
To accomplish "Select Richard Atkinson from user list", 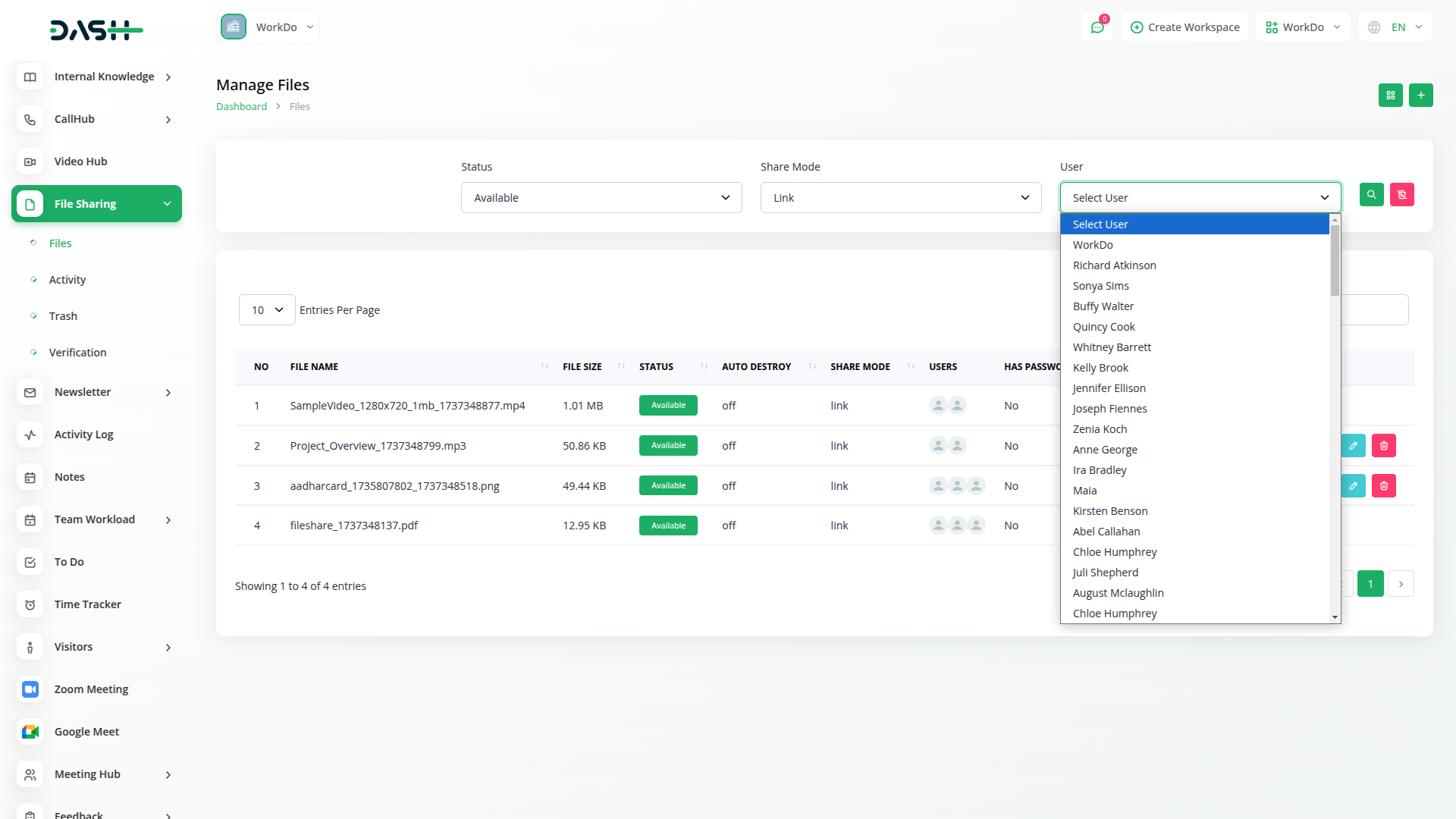I will (1114, 265).
